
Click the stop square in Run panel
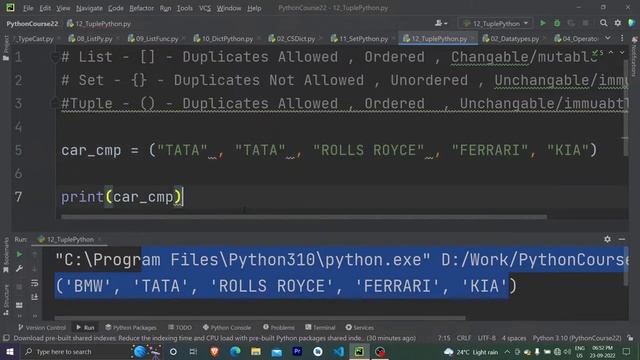pyautogui.click(x=19, y=287)
